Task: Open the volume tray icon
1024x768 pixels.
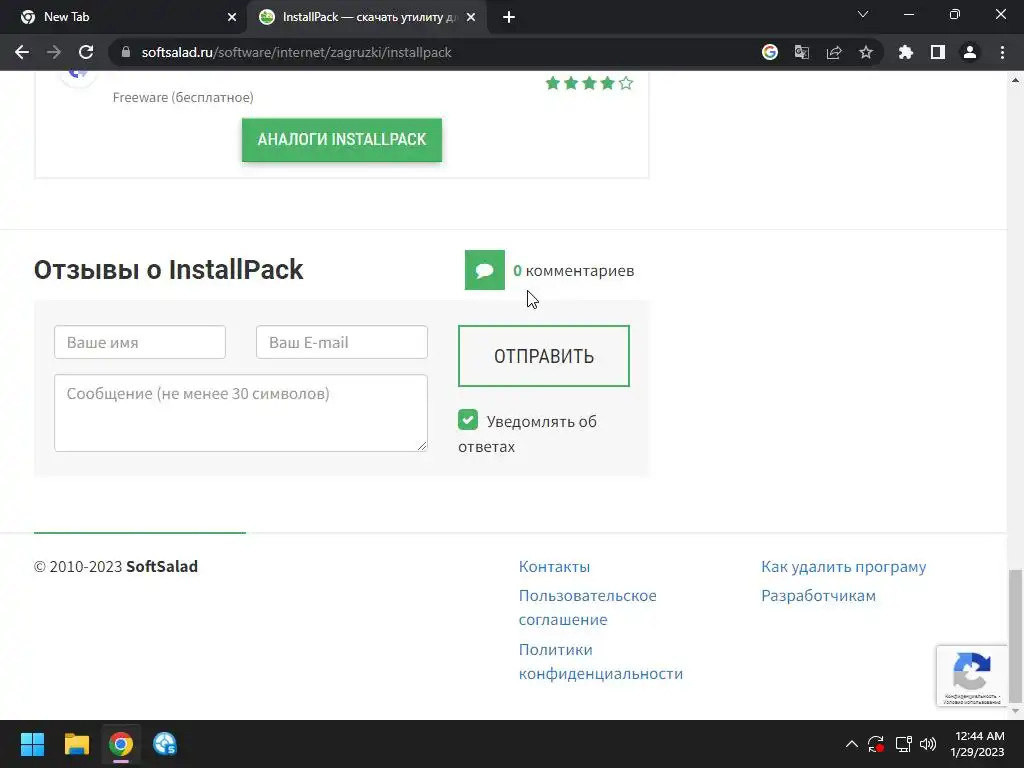Action: click(928, 744)
